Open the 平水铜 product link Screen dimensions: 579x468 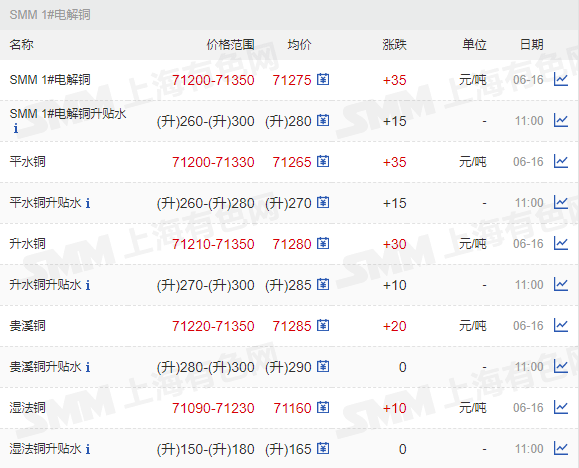27,162
